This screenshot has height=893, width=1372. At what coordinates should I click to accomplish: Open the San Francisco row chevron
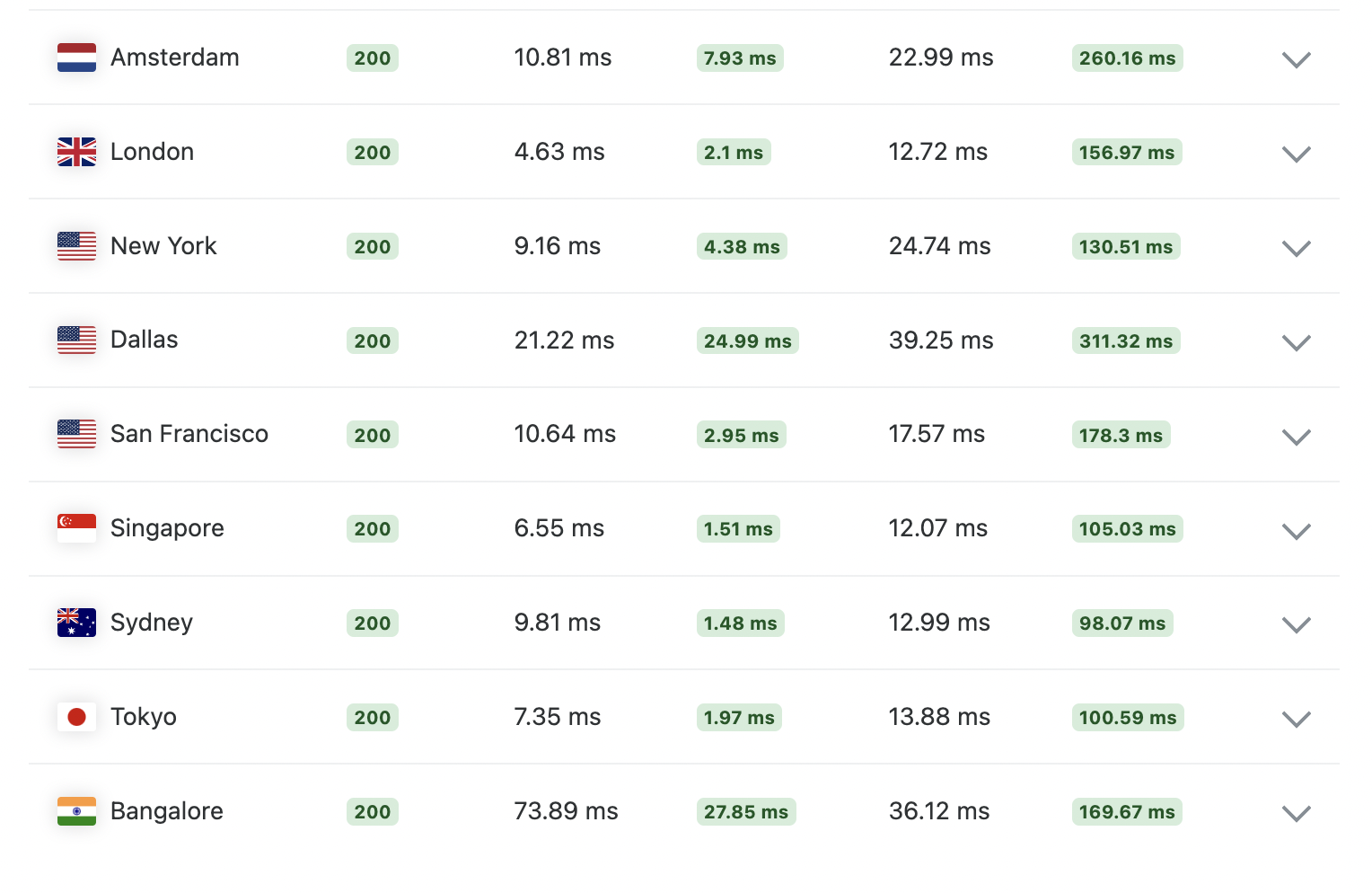1296,437
